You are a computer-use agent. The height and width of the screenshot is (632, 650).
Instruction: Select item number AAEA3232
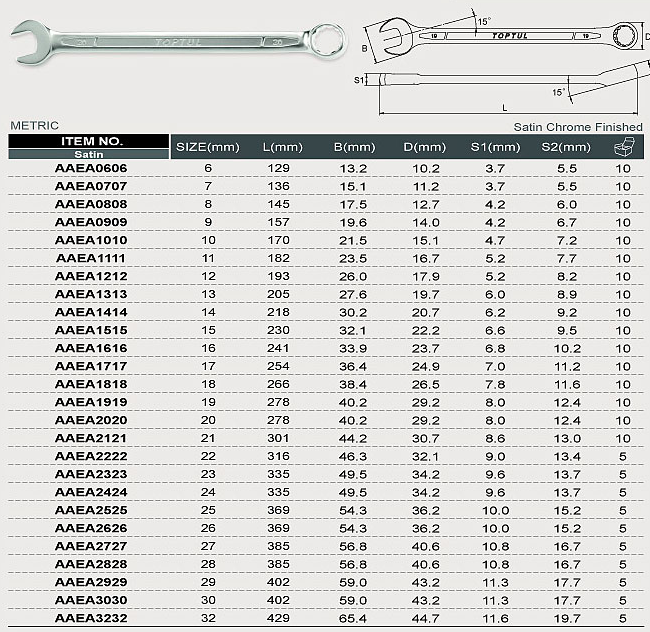tap(91, 618)
